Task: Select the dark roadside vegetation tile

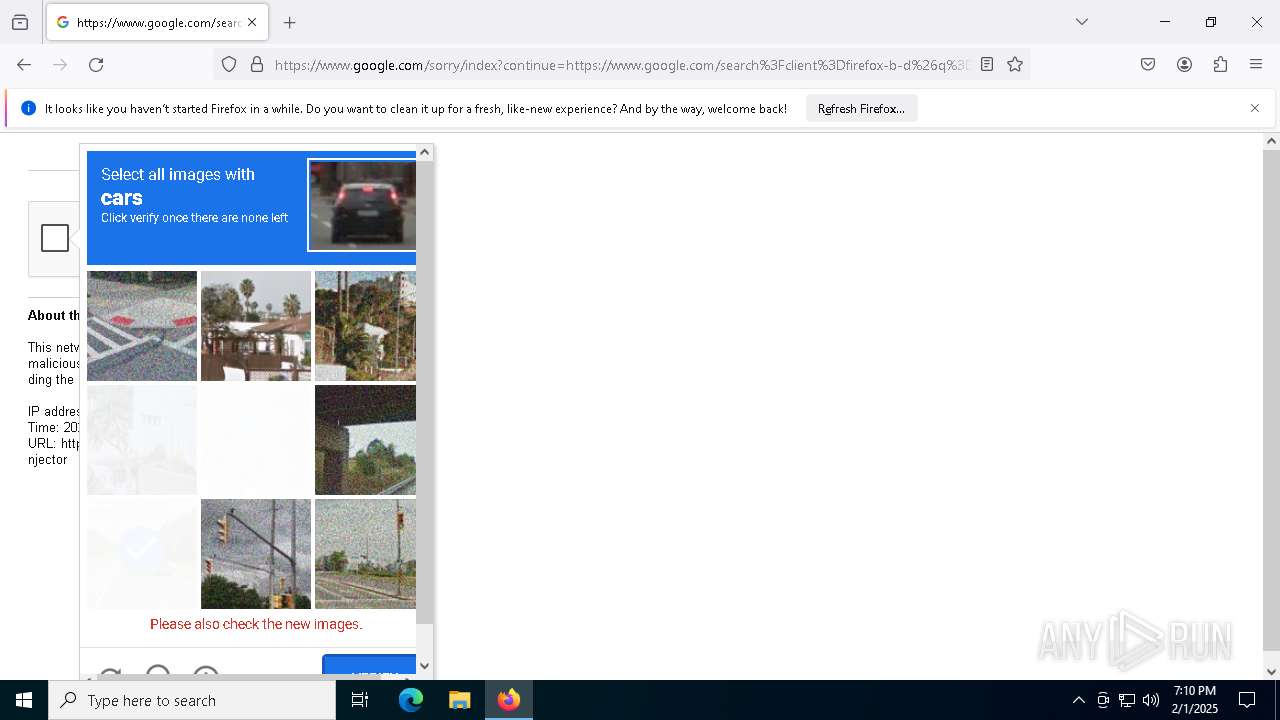Action: [x=365, y=440]
